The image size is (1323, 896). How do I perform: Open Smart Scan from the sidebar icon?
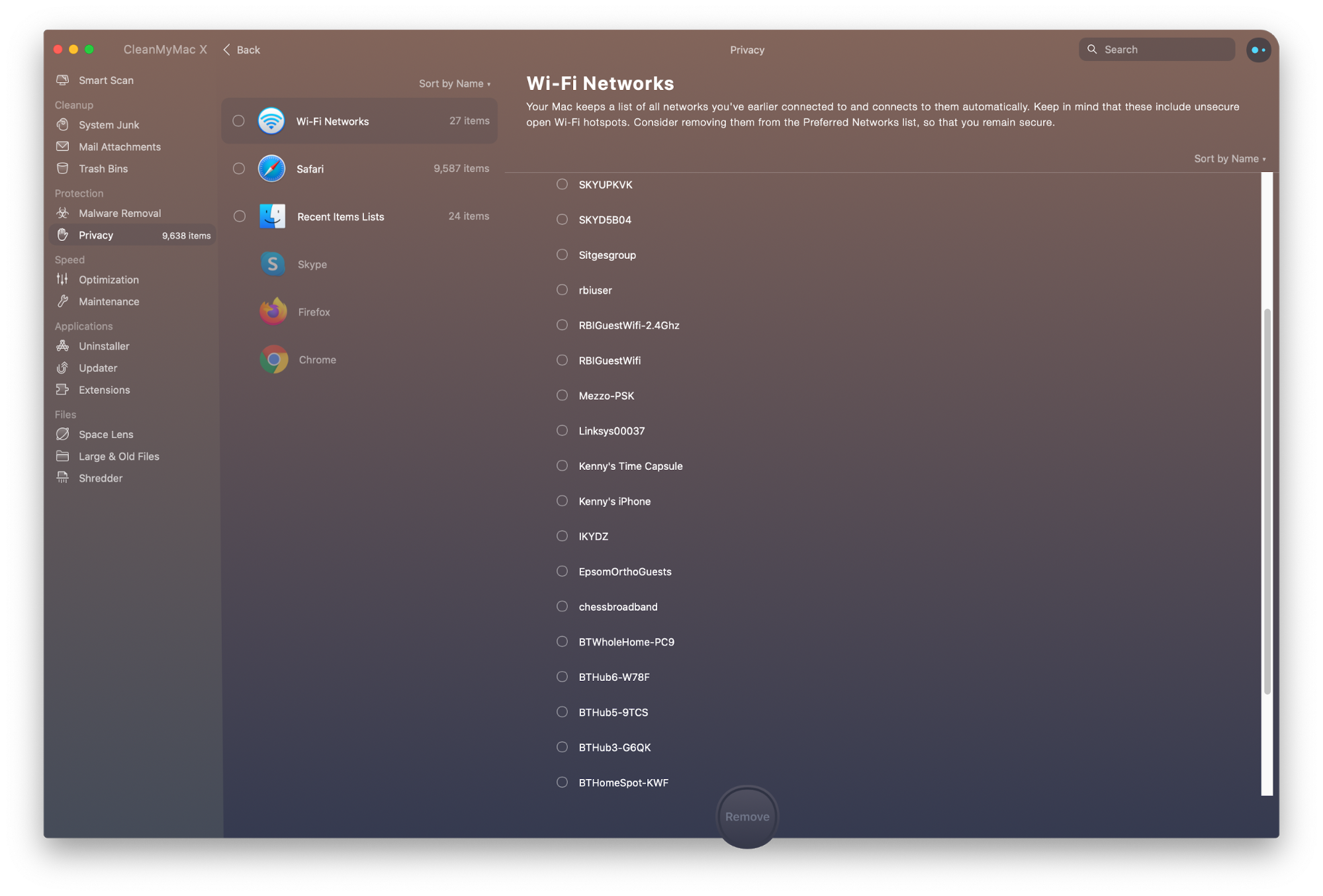tap(63, 80)
